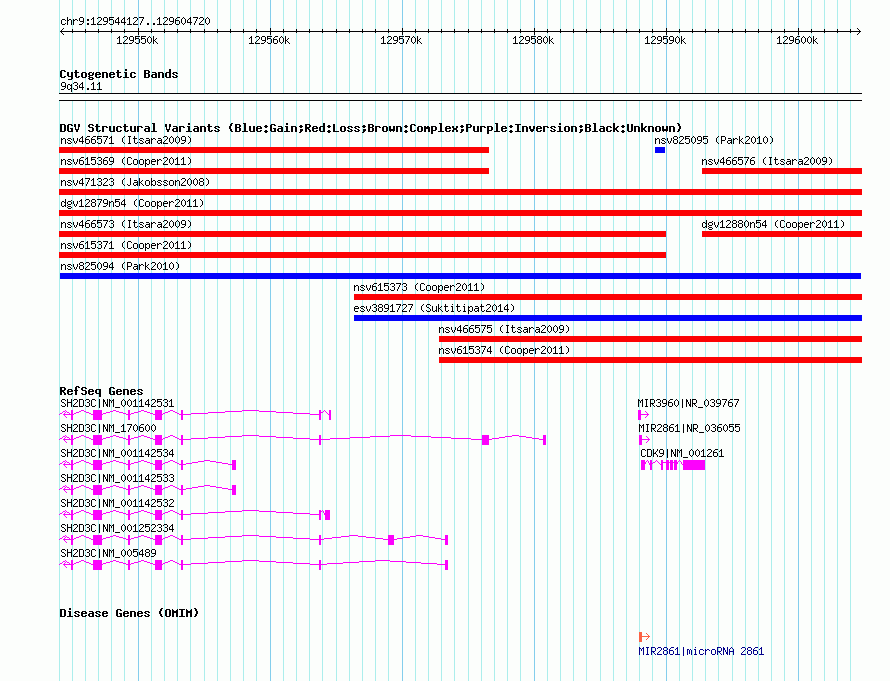Image resolution: width=890 pixels, height=681 pixels.
Task: Select the small blue nsv825095 gain bar
Action: [x=660, y=150]
